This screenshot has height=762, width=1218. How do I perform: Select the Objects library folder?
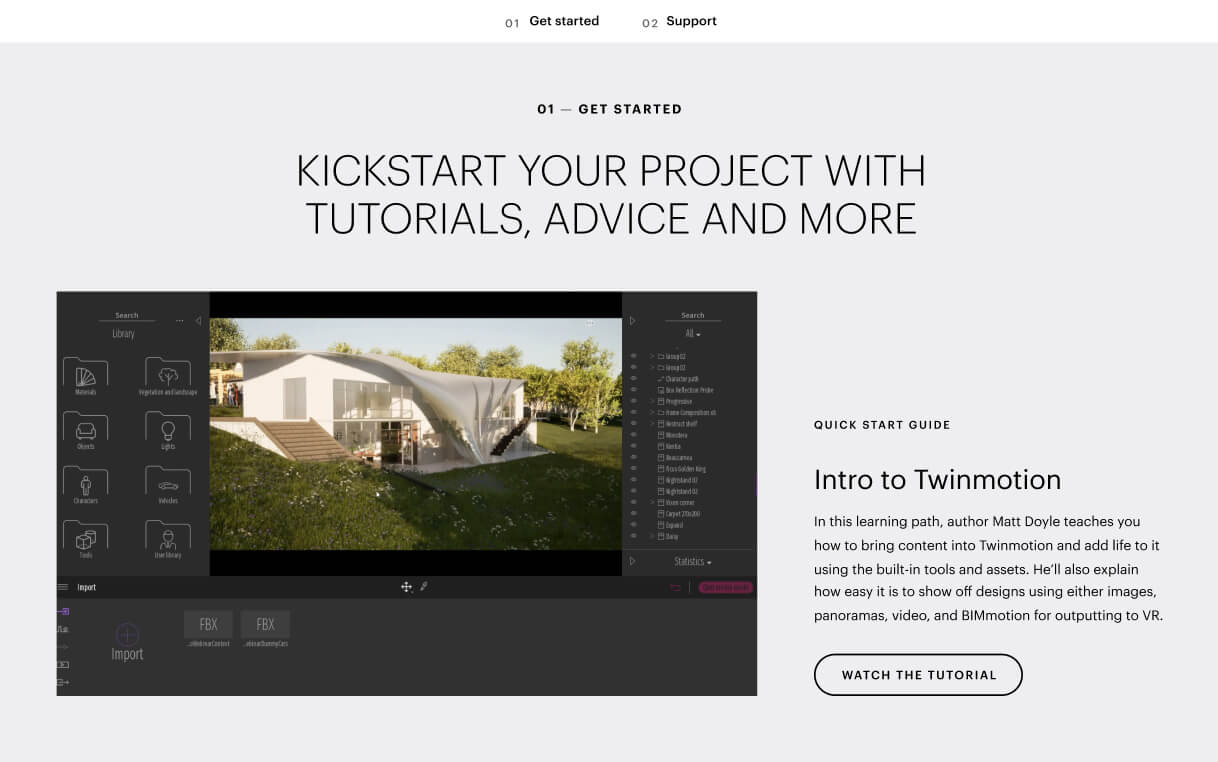coord(86,428)
